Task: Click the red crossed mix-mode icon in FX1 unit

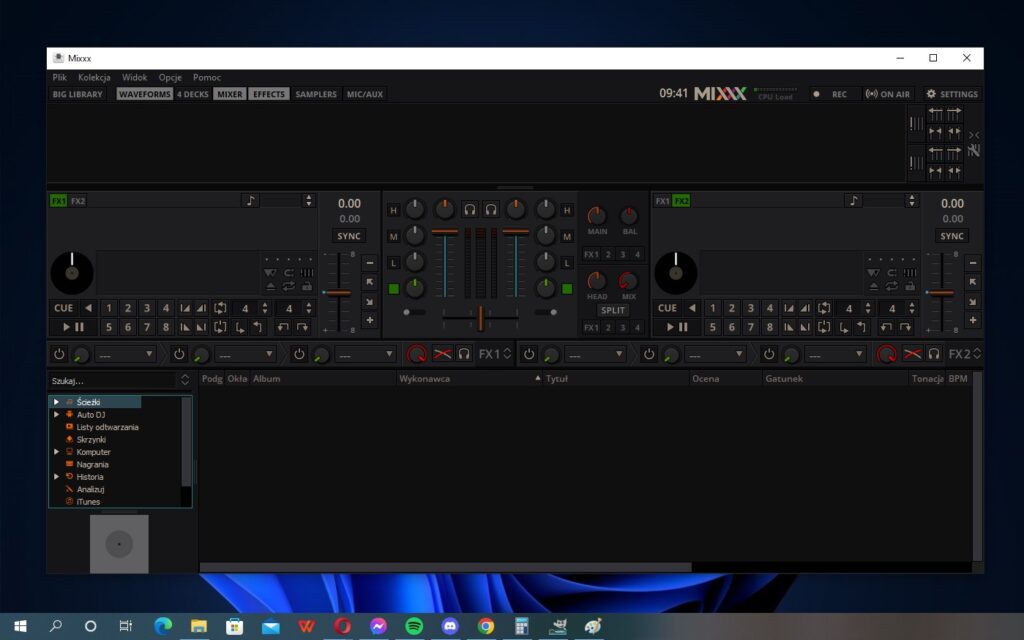Action: [x=442, y=354]
